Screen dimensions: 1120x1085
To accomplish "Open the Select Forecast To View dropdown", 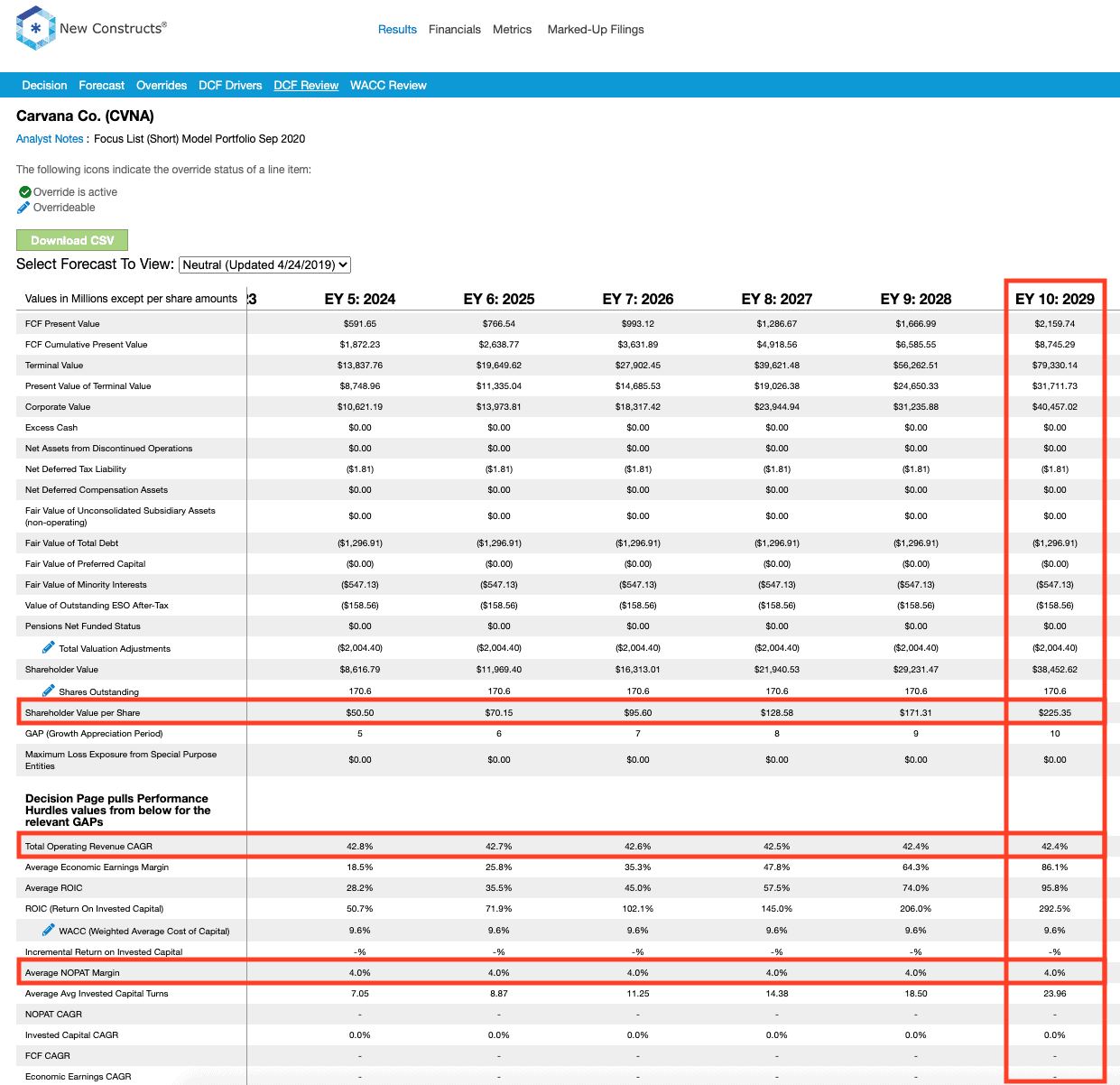I will click(x=264, y=264).
